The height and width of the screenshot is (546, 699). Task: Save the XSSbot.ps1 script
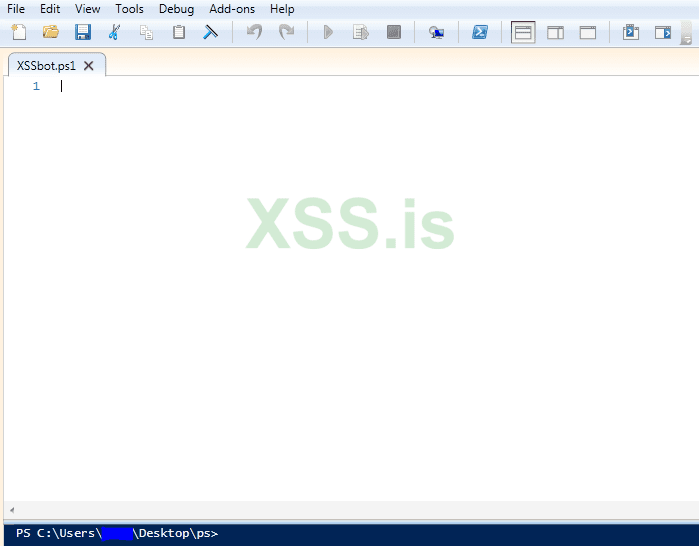[83, 32]
